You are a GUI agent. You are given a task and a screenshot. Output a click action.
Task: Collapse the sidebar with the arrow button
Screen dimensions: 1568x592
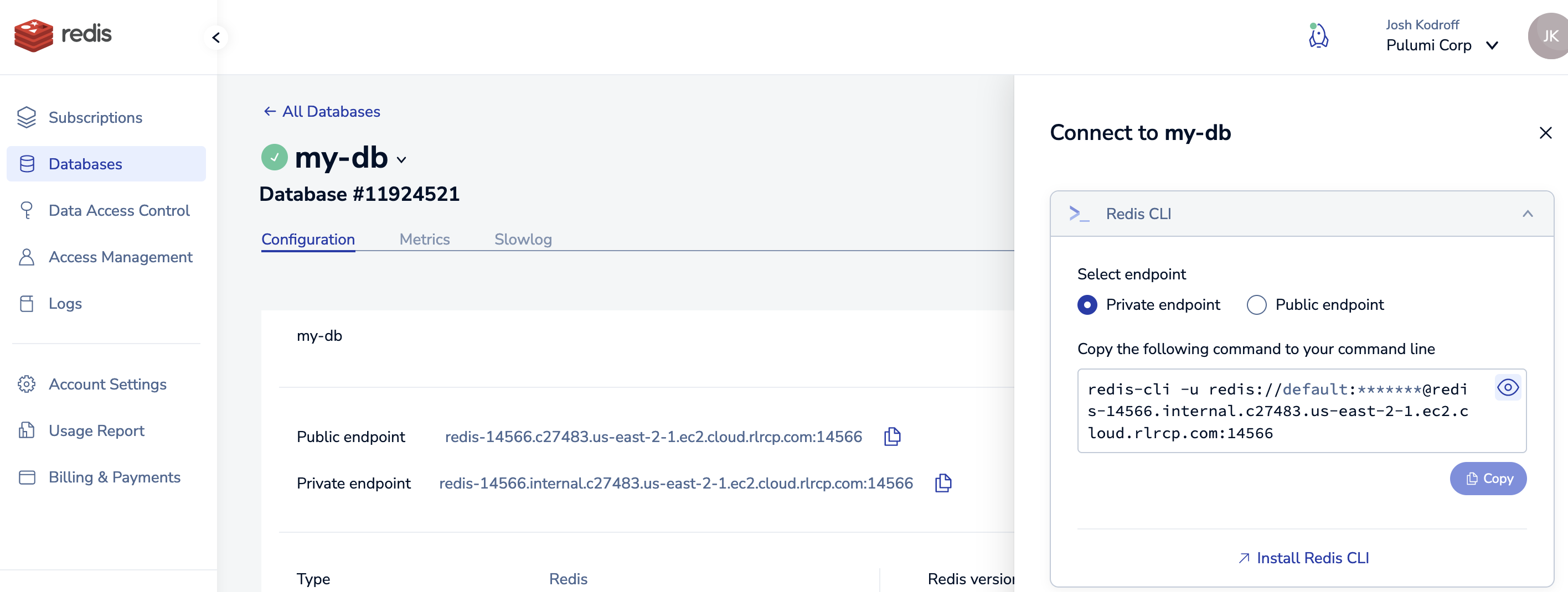coord(216,38)
